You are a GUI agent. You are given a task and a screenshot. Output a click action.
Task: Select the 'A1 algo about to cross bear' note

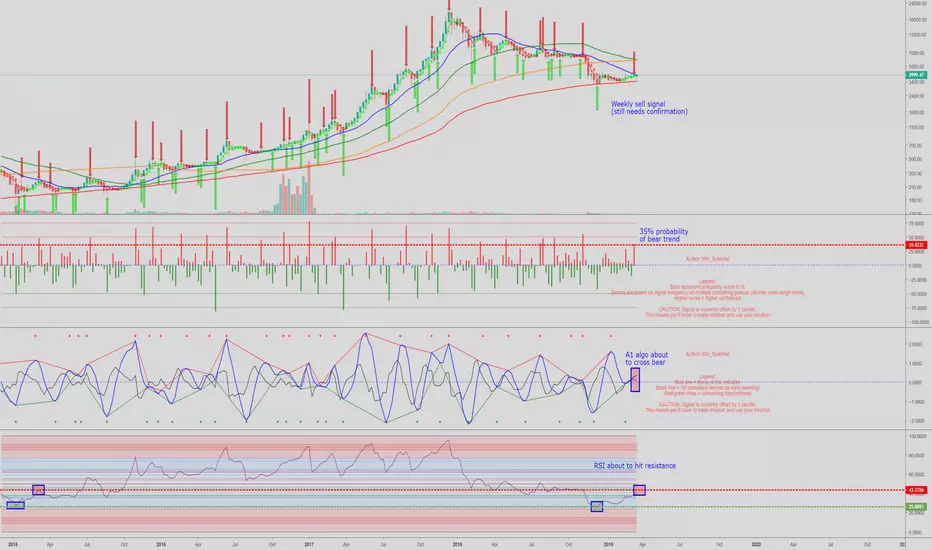[646, 358]
